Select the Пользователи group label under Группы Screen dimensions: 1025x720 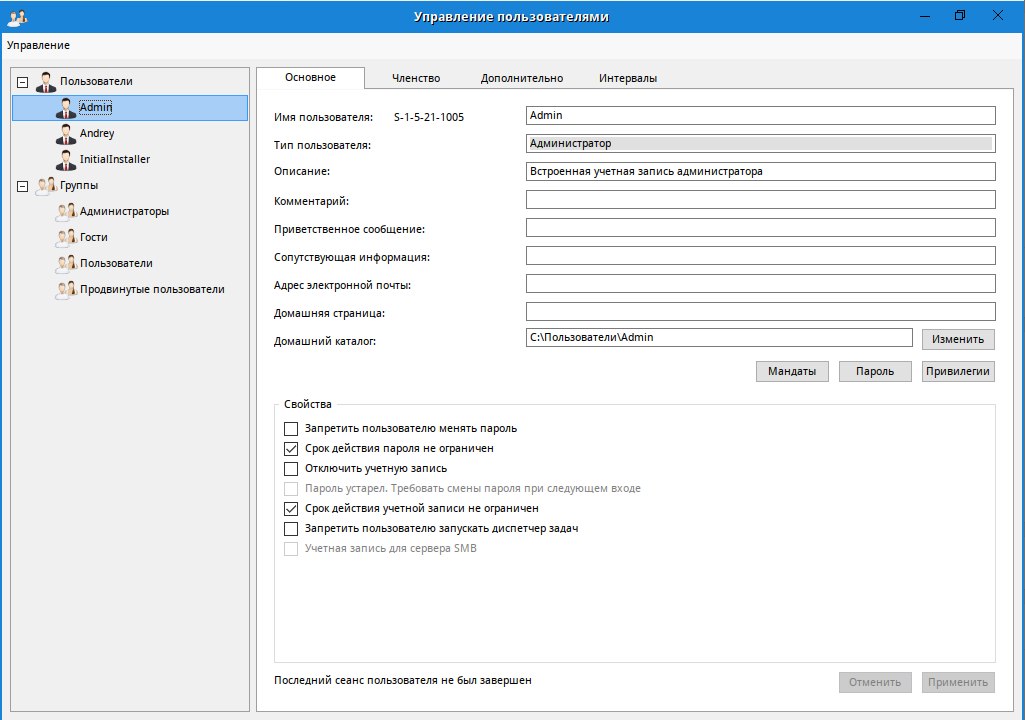pyautogui.click(x=116, y=264)
